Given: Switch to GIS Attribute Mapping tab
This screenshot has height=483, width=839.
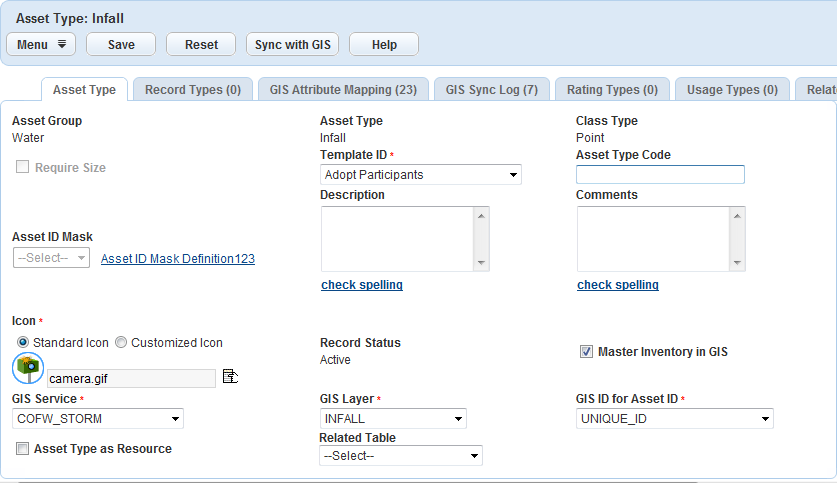Looking at the screenshot, I should point(343,90).
